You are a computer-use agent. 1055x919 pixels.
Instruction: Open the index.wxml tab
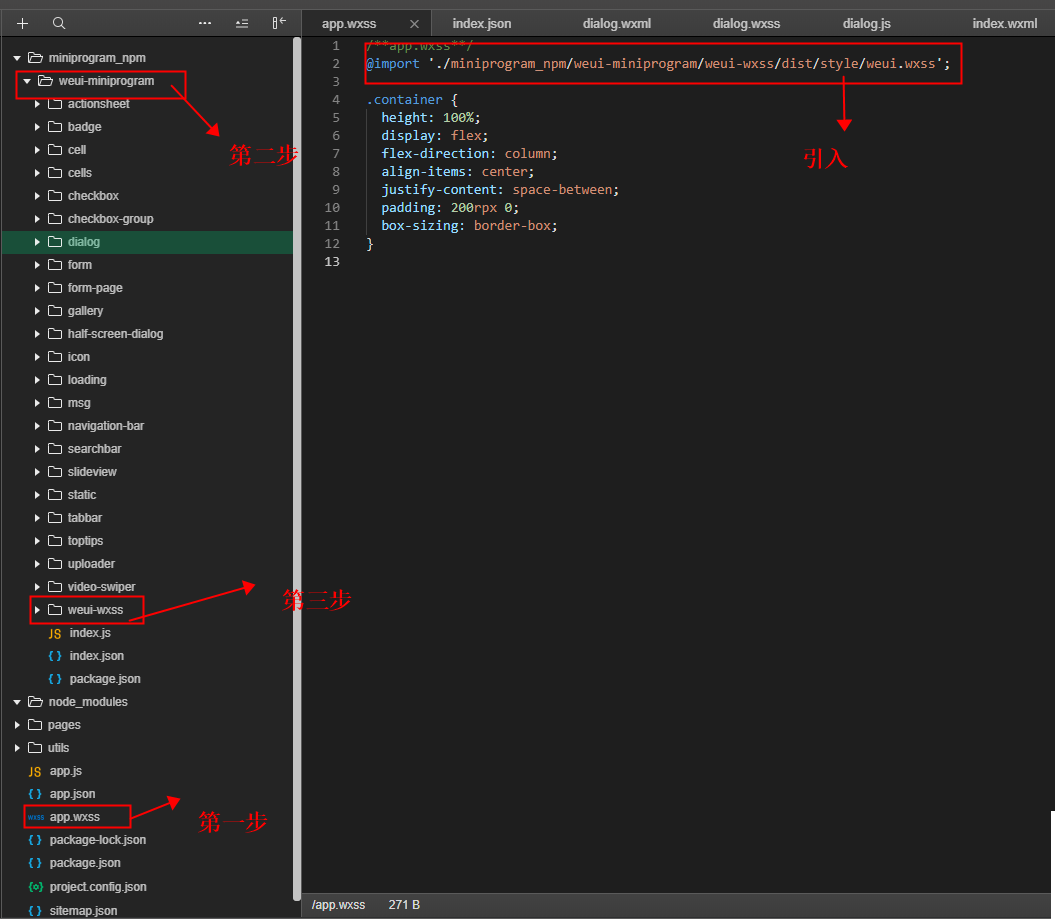[1004, 23]
